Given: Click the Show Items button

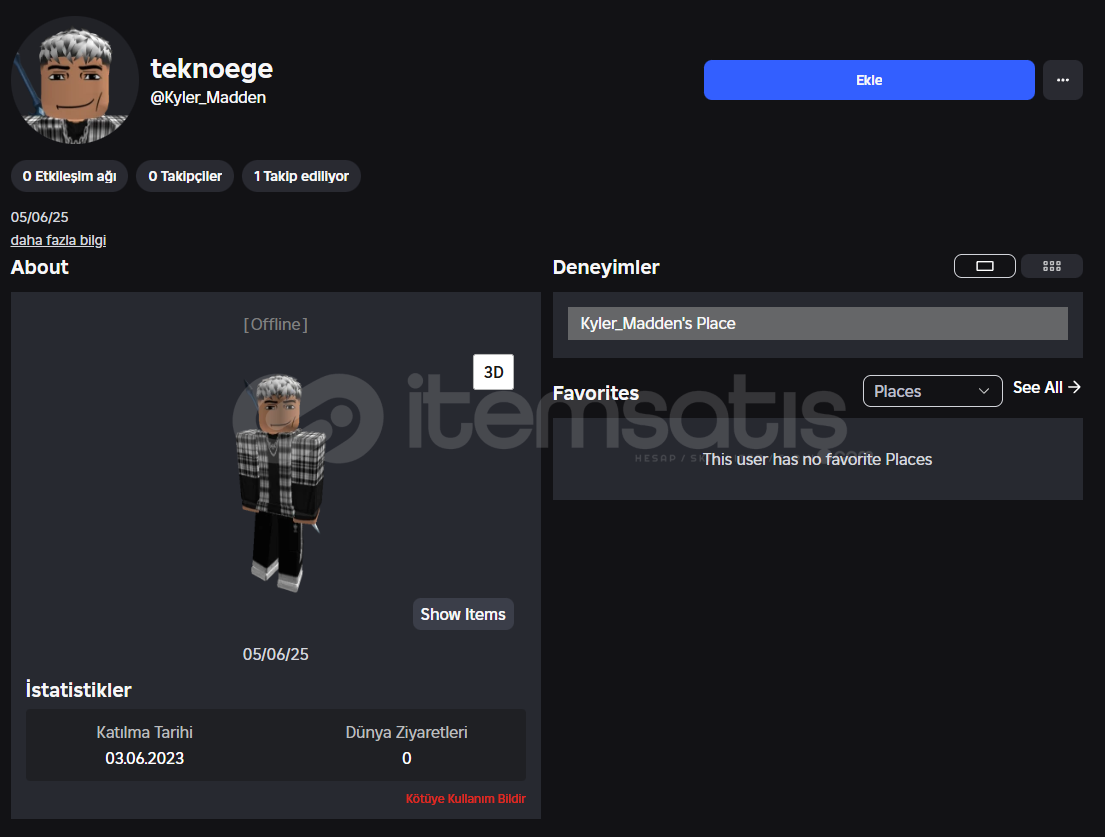Looking at the screenshot, I should [x=463, y=614].
